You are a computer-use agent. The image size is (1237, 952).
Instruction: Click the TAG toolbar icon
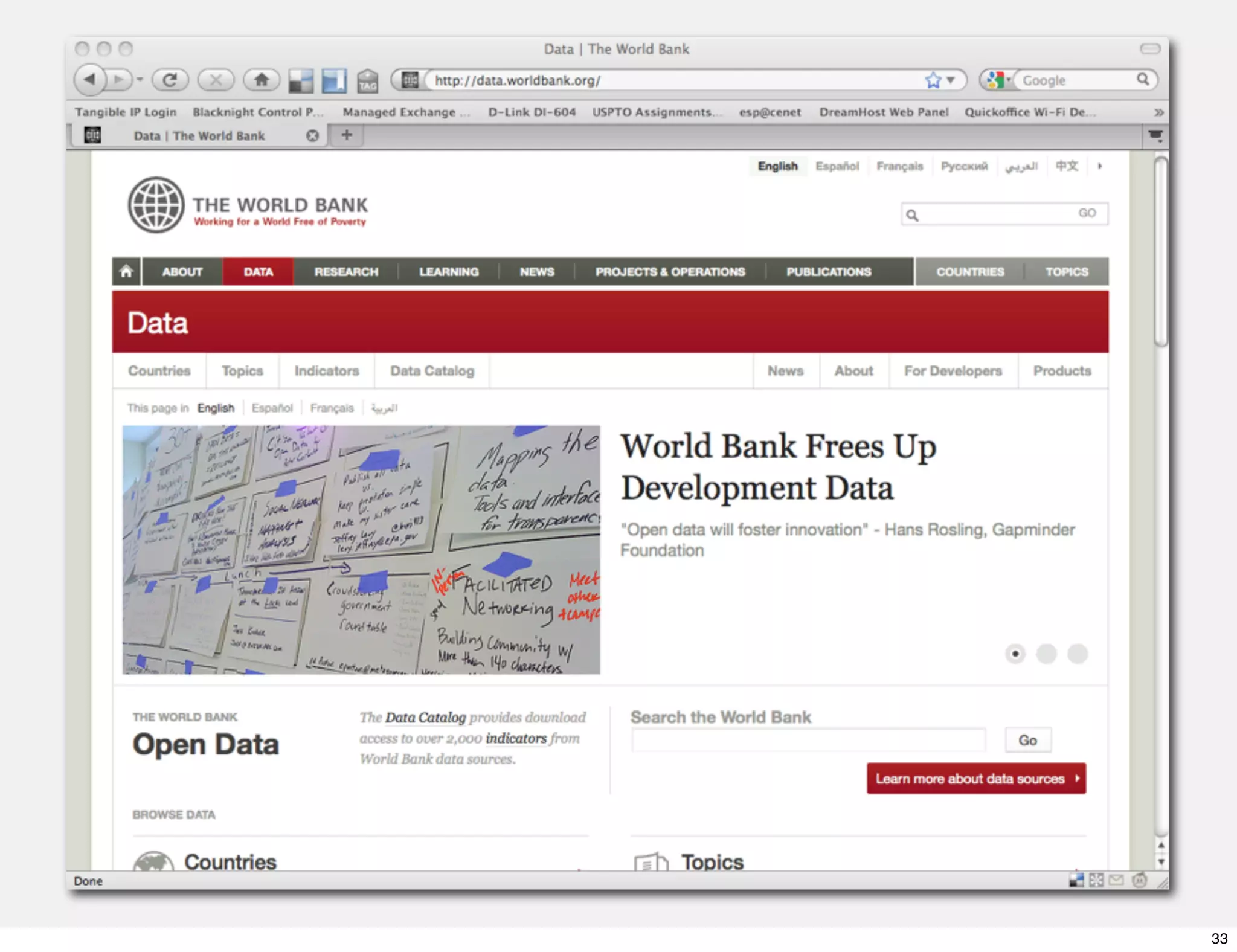367,81
